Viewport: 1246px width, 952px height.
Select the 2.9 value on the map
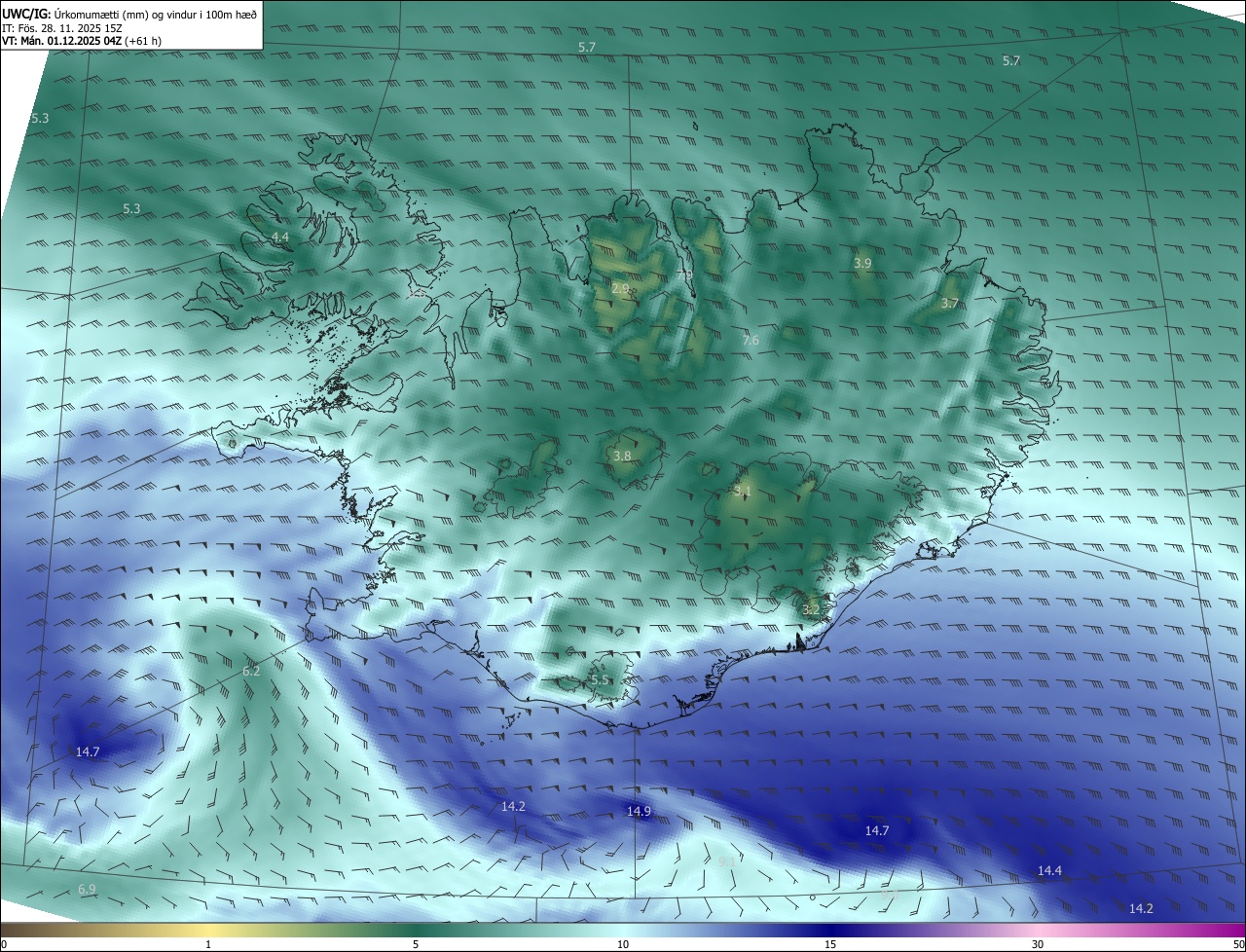point(620,289)
